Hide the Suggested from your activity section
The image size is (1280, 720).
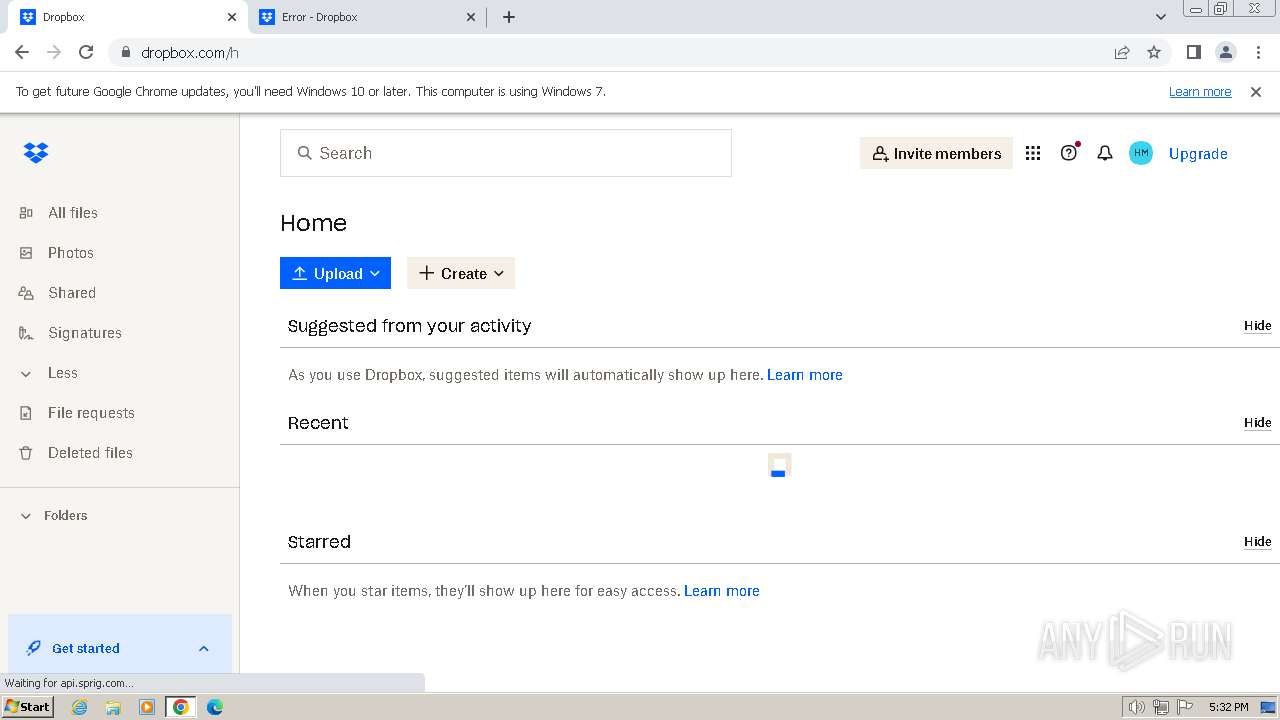click(1257, 326)
